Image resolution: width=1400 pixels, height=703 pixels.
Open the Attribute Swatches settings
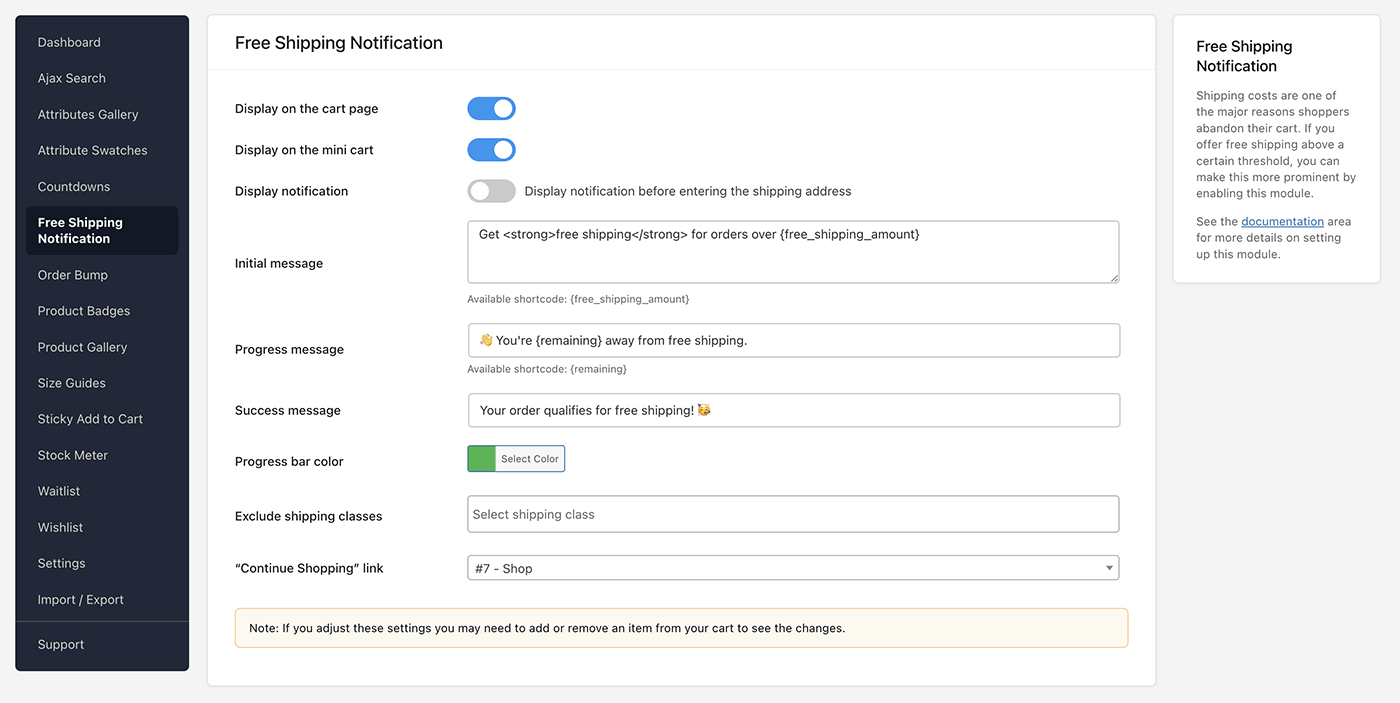click(x=92, y=150)
